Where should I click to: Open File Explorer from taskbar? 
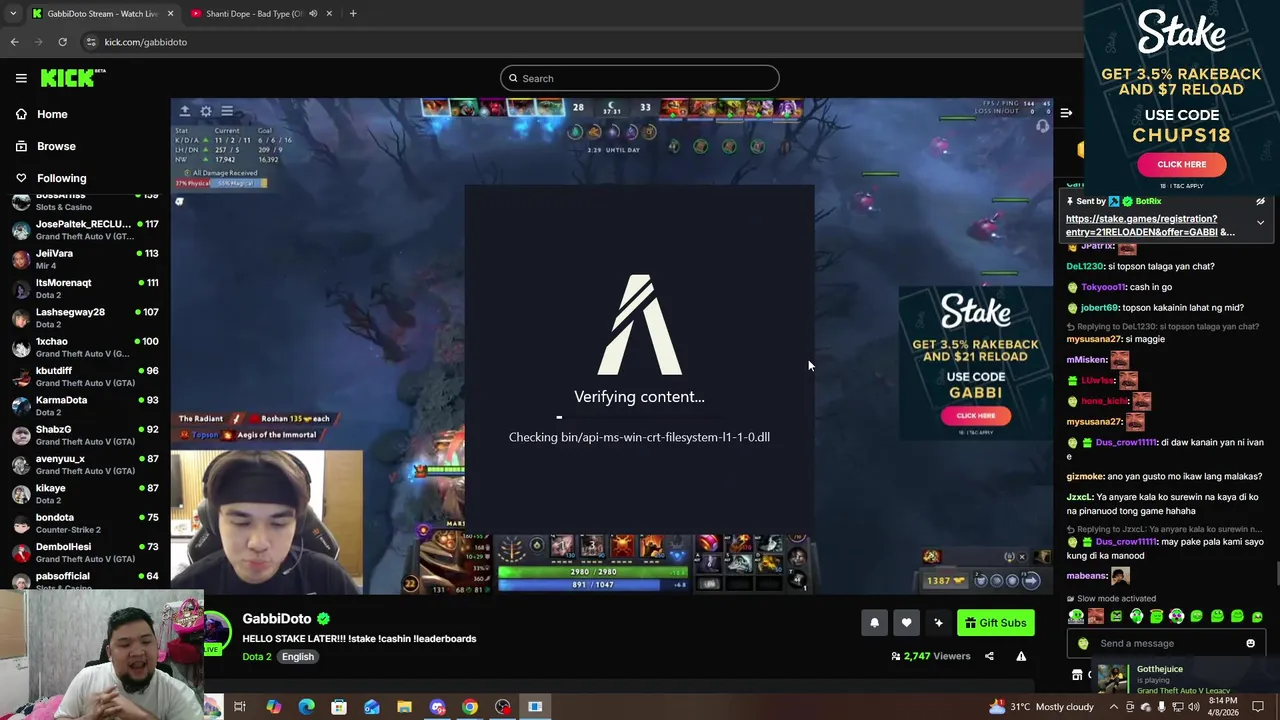coord(404,707)
